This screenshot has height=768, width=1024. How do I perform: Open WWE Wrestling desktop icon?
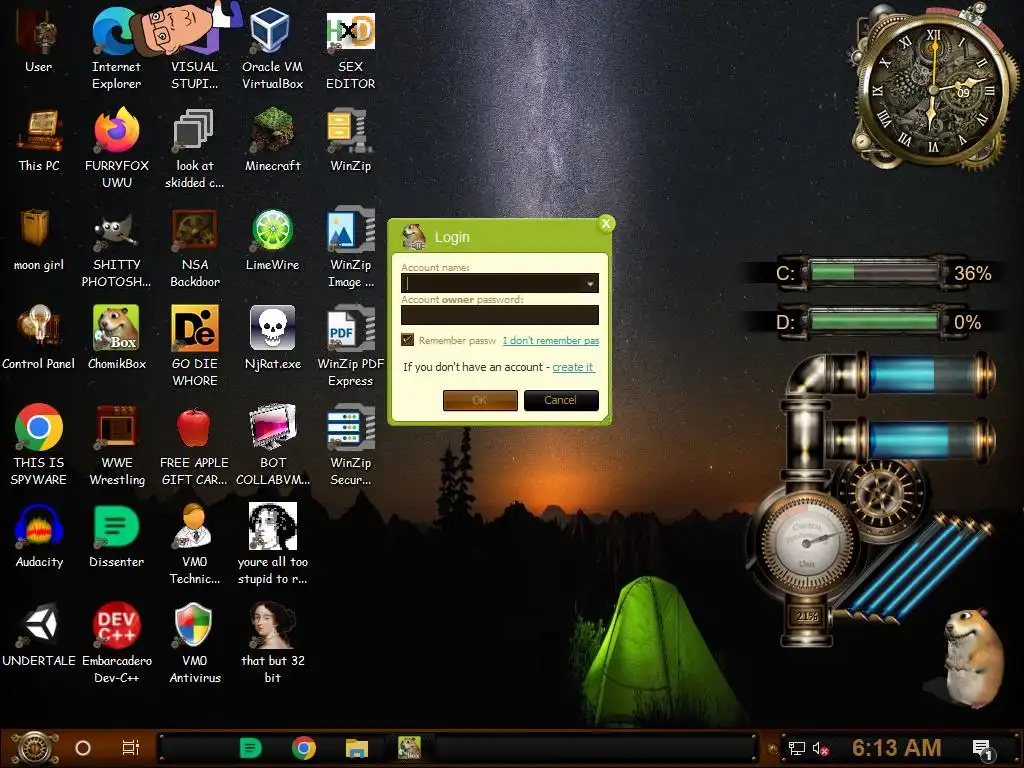click(116, 445)
